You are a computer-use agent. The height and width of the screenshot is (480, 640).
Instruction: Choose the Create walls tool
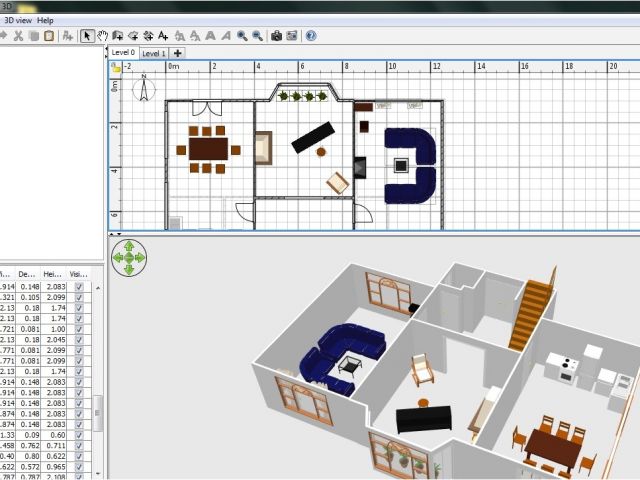(118, 36)
